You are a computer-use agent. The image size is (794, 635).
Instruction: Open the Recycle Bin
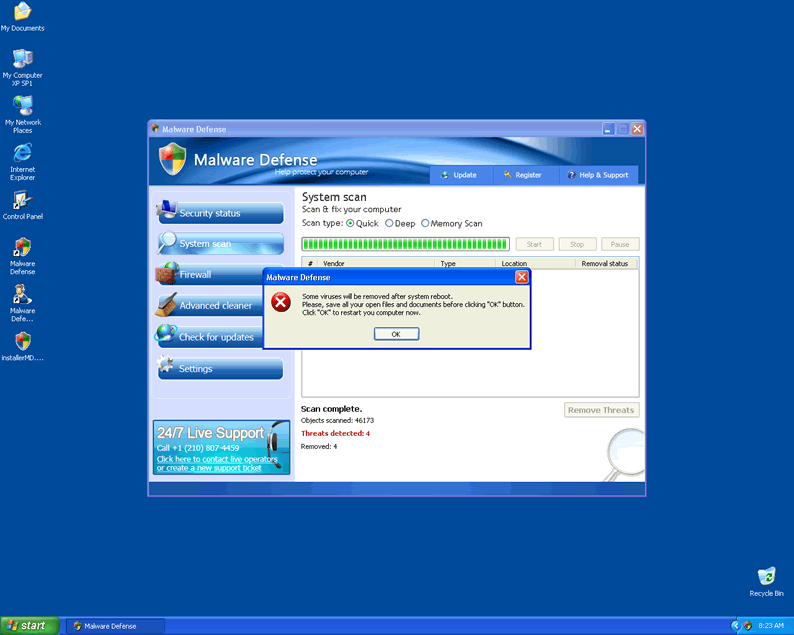point(766,577)
